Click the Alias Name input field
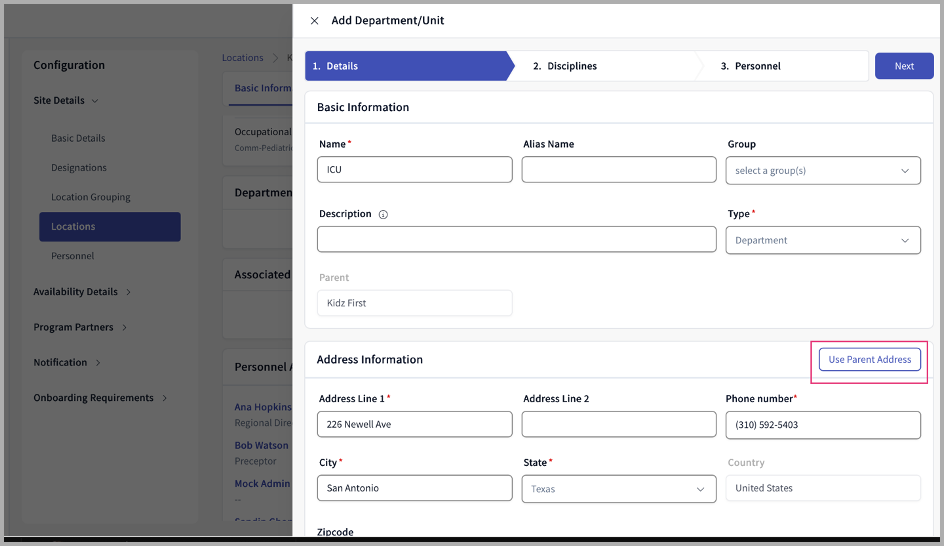The image size is (944, 546). (x=618, y=170)
